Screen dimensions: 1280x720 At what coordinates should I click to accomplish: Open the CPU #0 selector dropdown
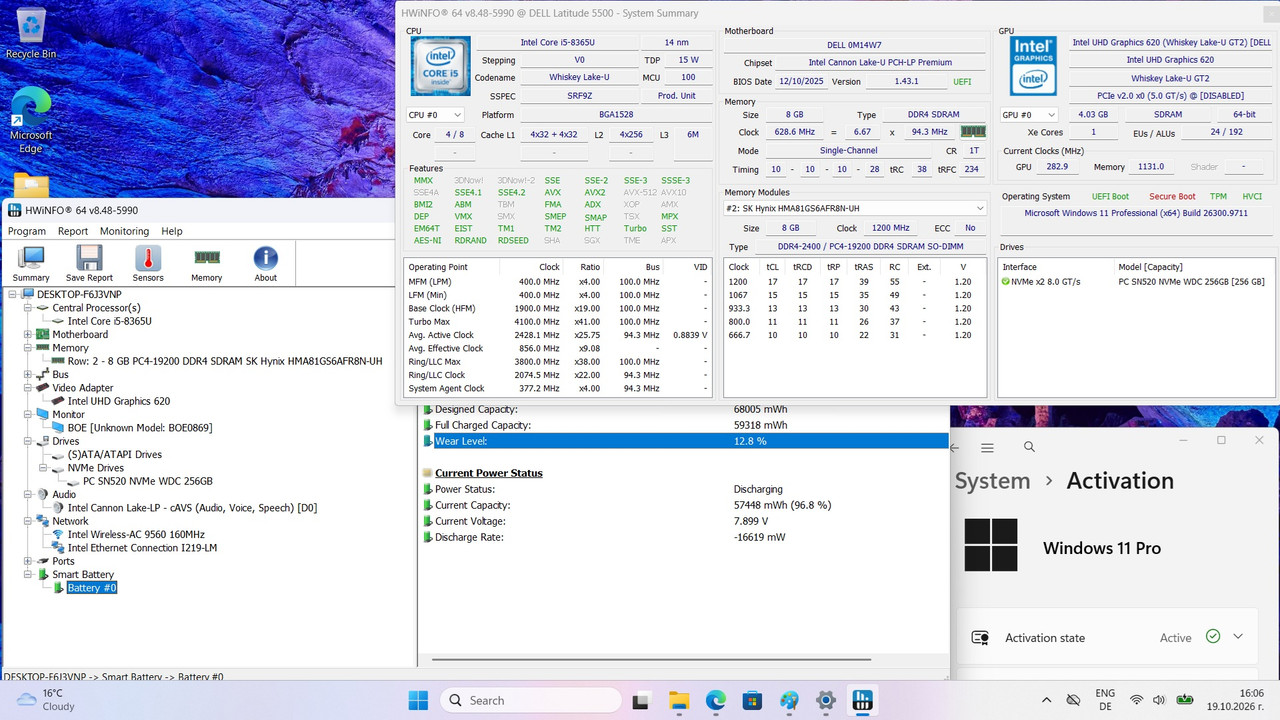[436, 115]
